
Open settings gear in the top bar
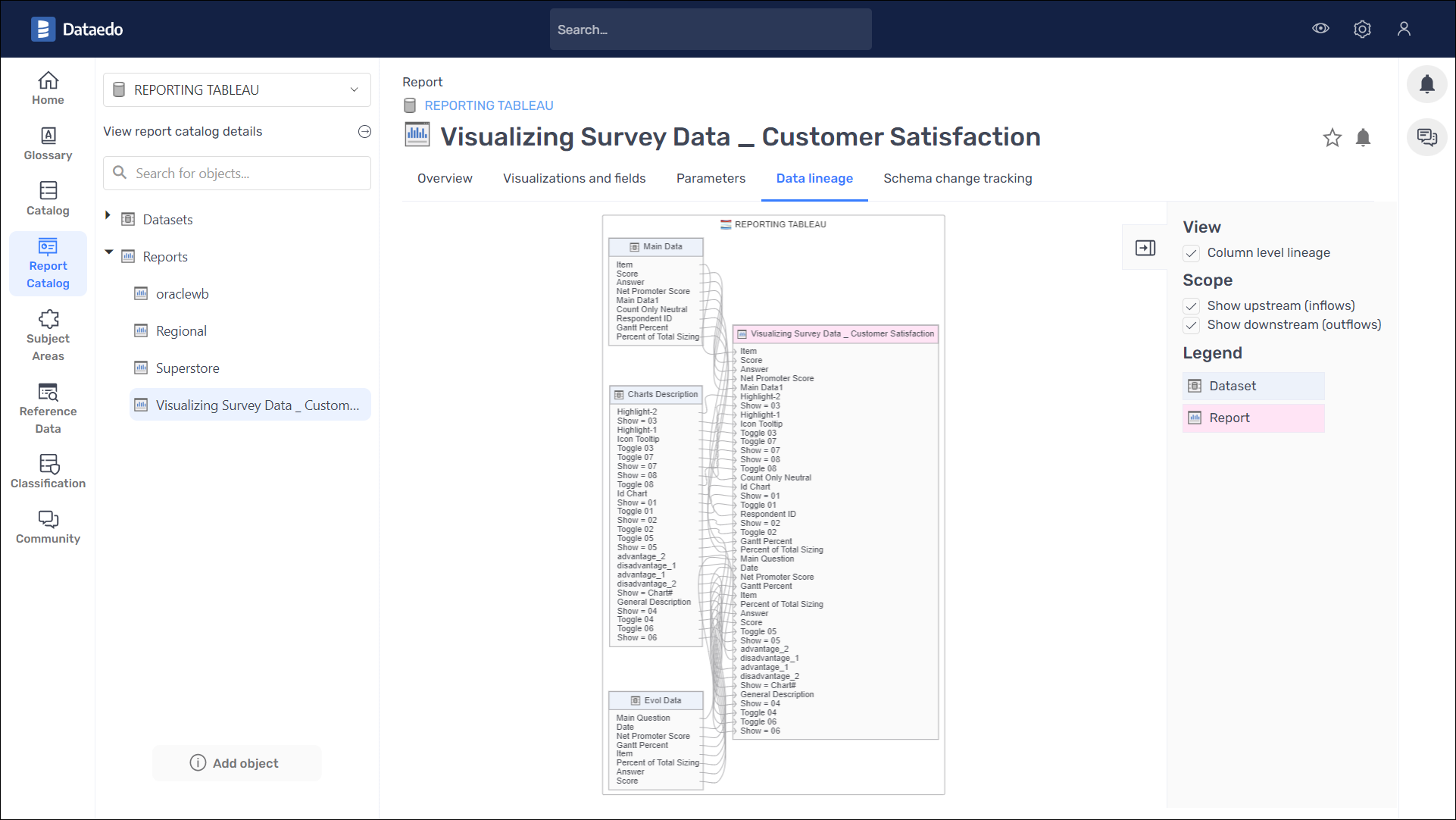[1362, 29]
